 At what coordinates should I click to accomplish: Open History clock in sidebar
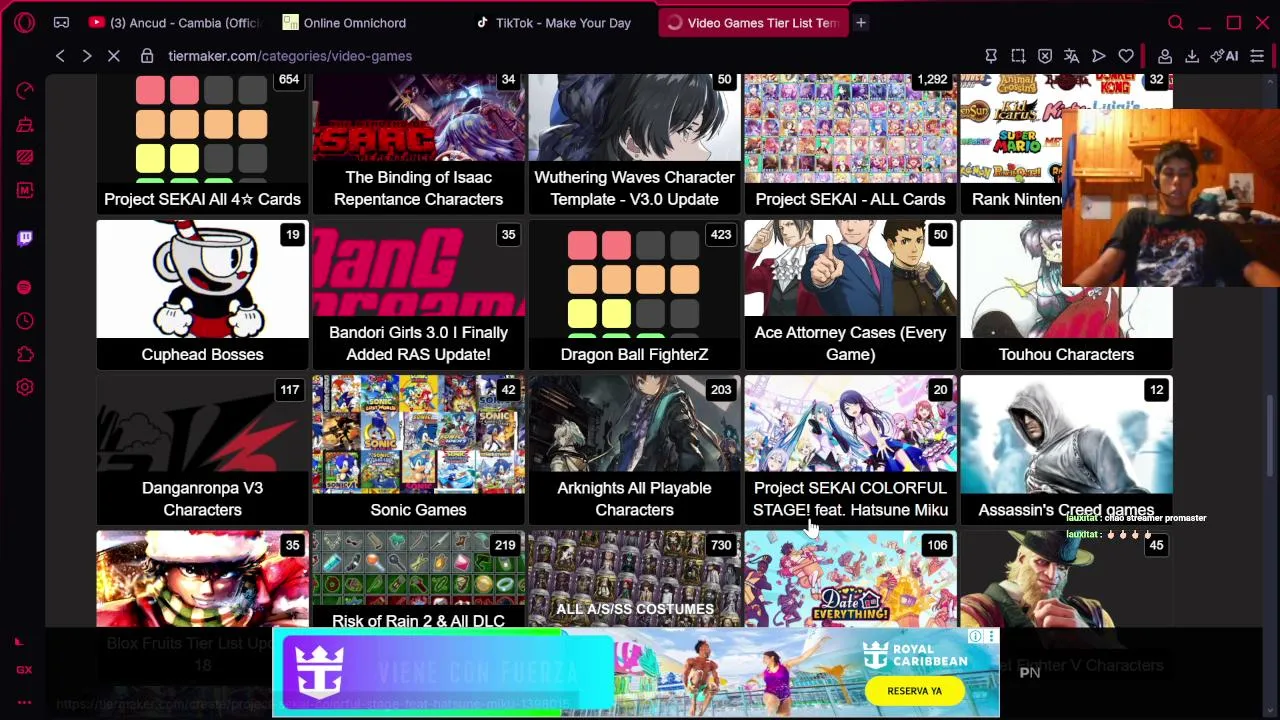(25, 321)
